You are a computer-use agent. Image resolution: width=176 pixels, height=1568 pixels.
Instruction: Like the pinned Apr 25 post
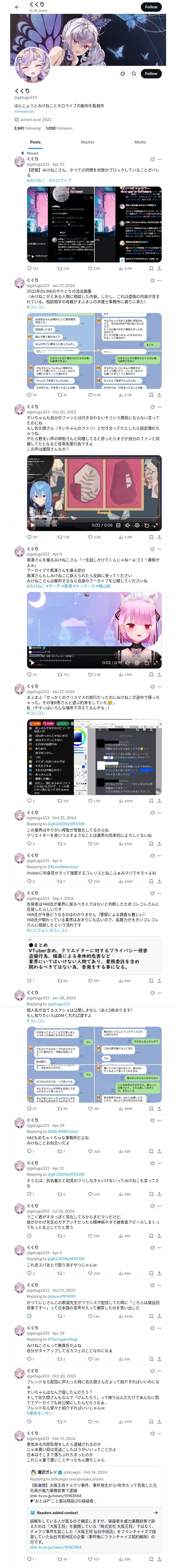pyautogui.click(x=90, y=268)
